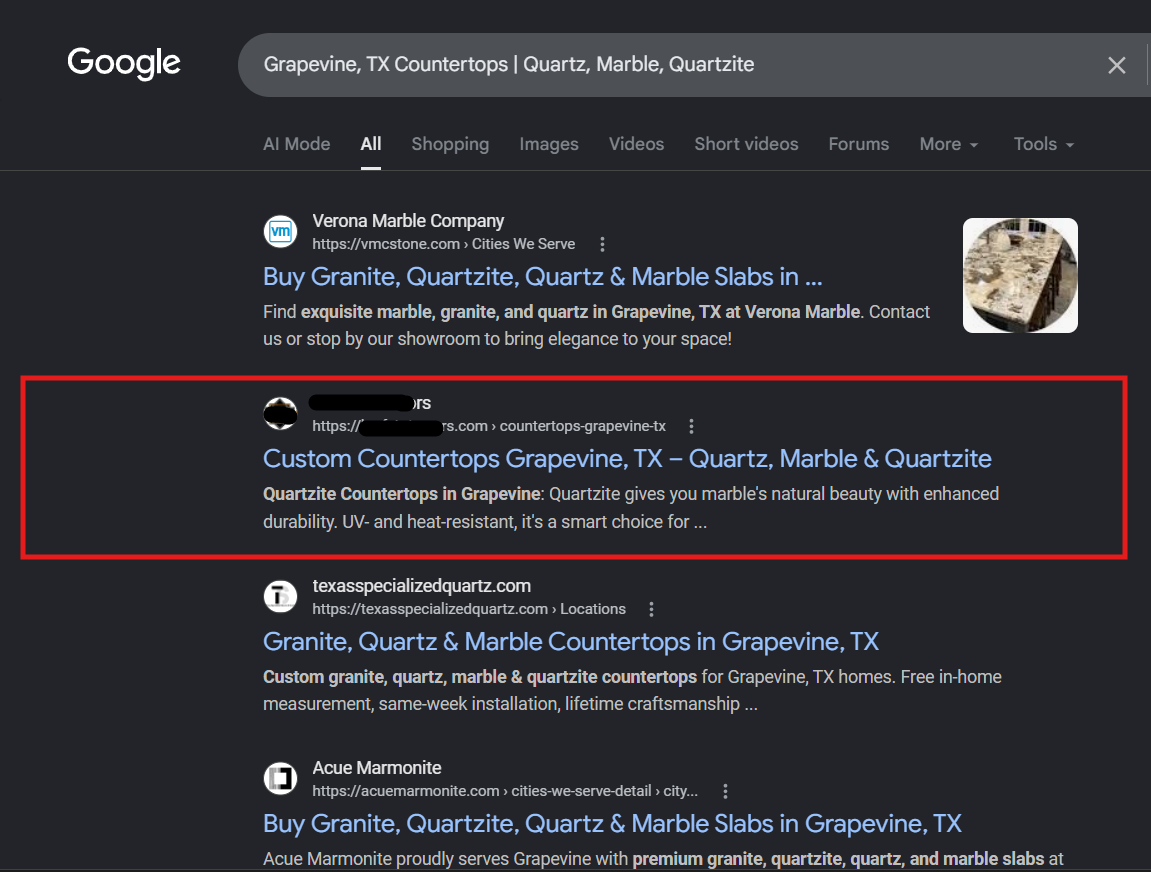Open options menu for the texasspecializedquartz result
1151x872 pixels.
coord(651,608)
